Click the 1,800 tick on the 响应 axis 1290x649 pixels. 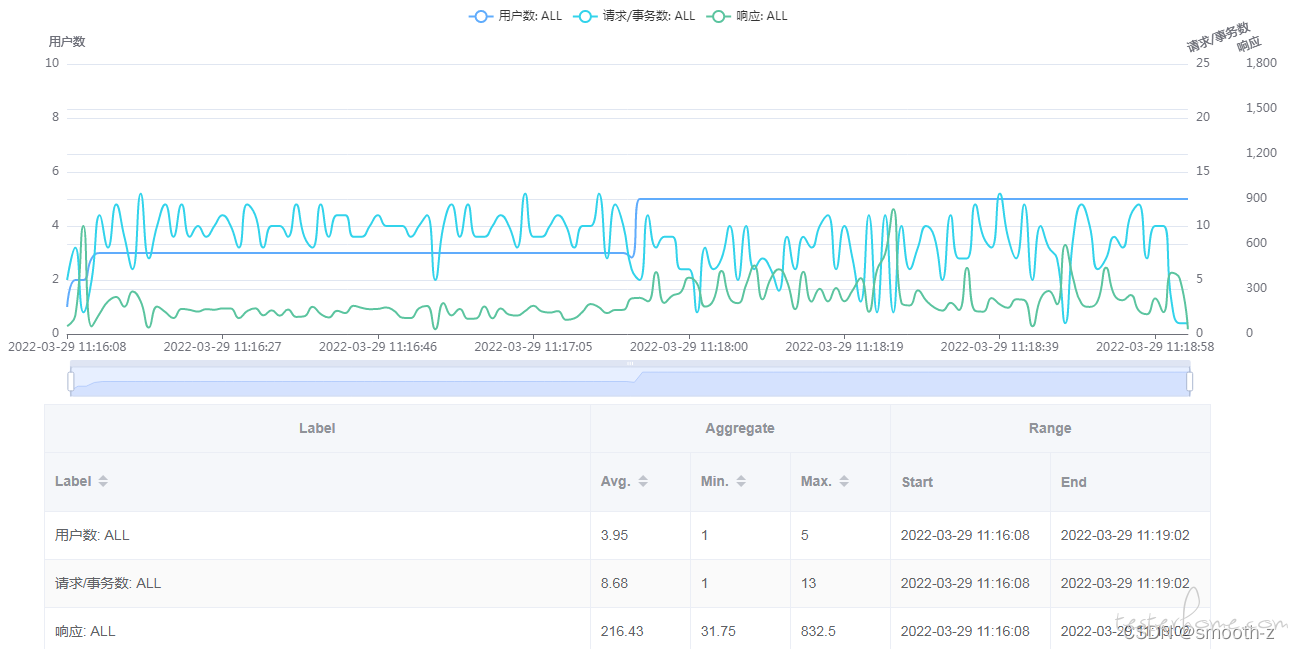(1262, 63)
